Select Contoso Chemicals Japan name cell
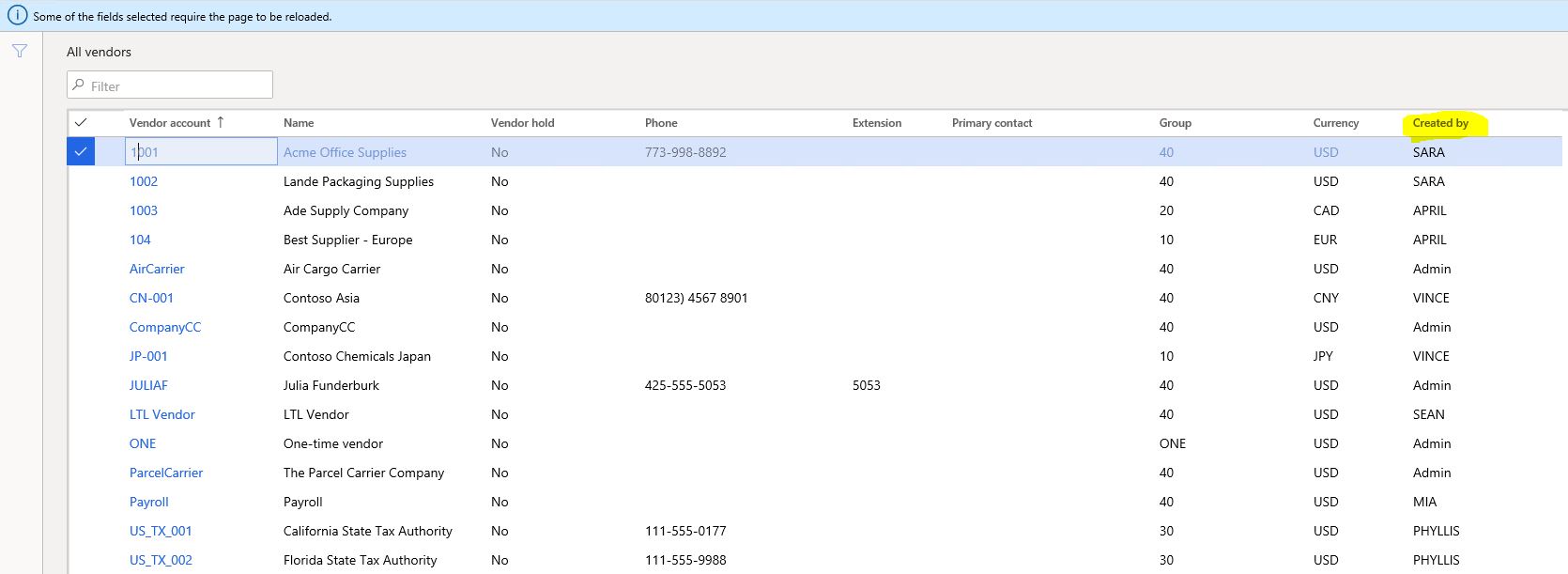This screenshot has width=1568, height=574. coord(357,356)
